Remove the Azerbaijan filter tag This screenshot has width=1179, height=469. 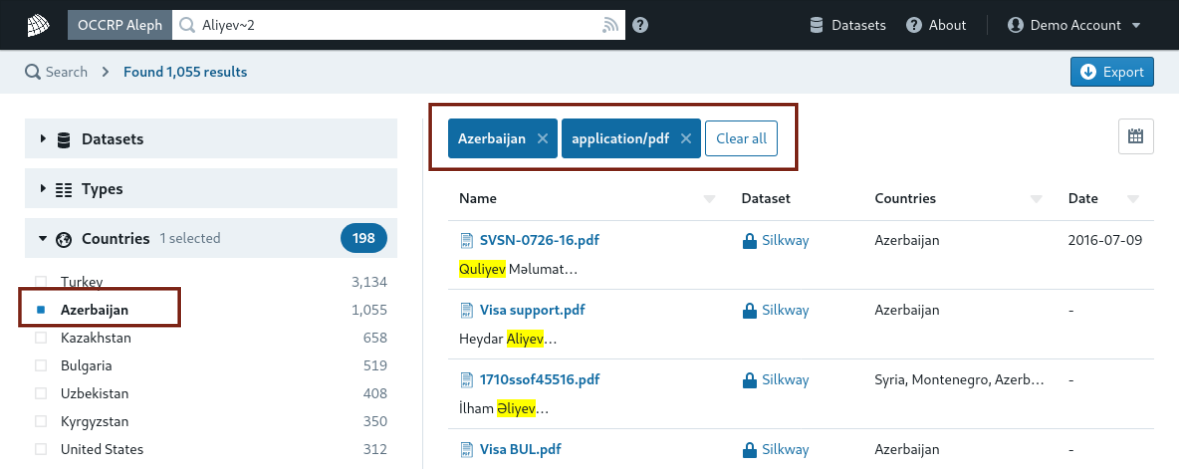pyautogui.click(x=543, y=138)
